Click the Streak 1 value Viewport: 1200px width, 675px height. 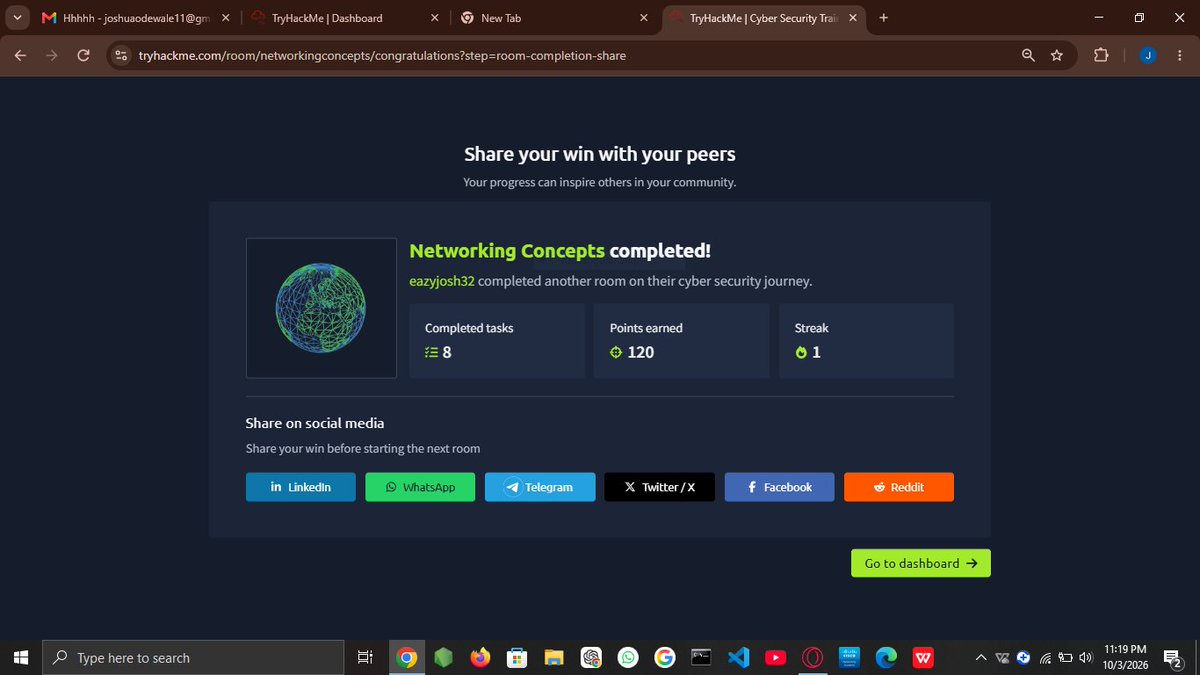pyautogui.click(x=816, y=352)
